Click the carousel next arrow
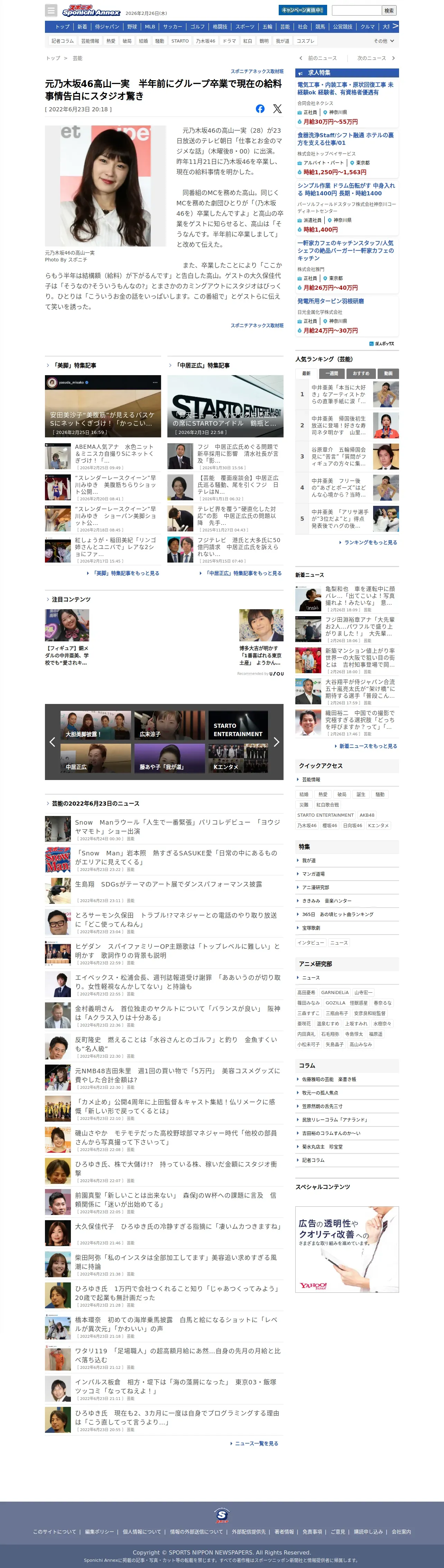This screenshot has width=444, height=1568. (276, 741)
